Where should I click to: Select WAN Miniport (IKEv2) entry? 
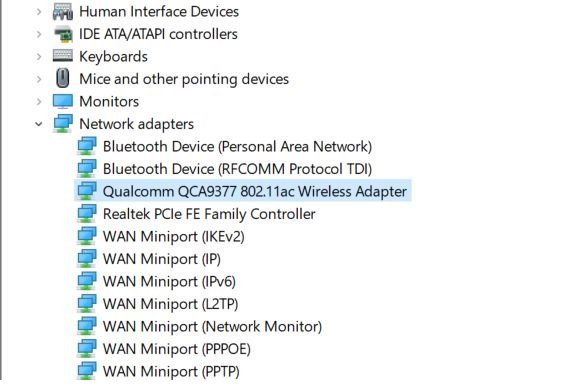(174, 236)
